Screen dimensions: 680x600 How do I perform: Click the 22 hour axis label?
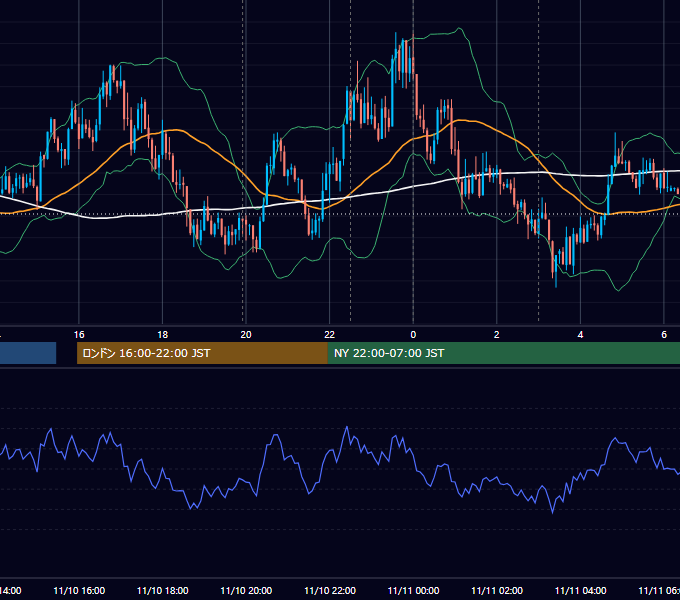tap(330, 335)
